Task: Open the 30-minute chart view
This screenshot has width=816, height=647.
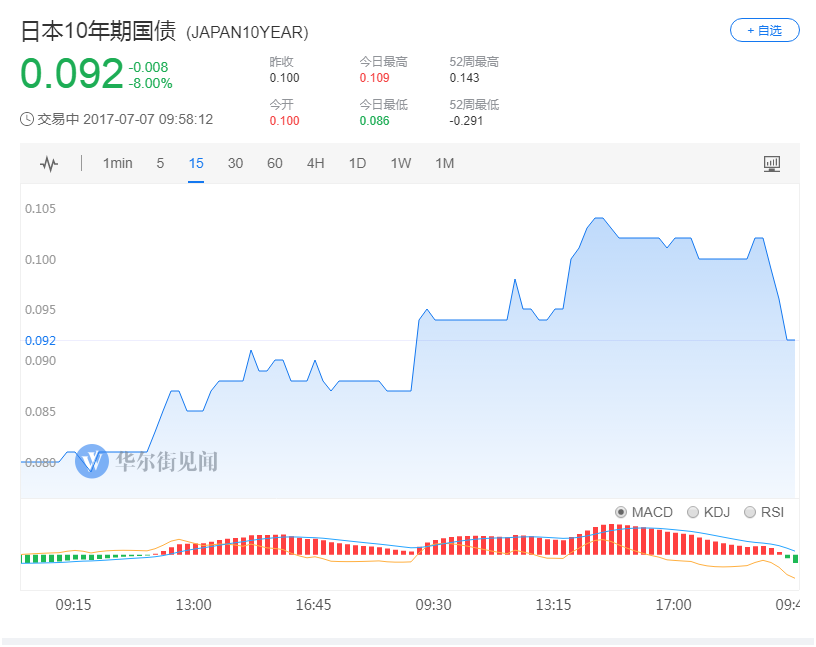Action: pos(235,162)
